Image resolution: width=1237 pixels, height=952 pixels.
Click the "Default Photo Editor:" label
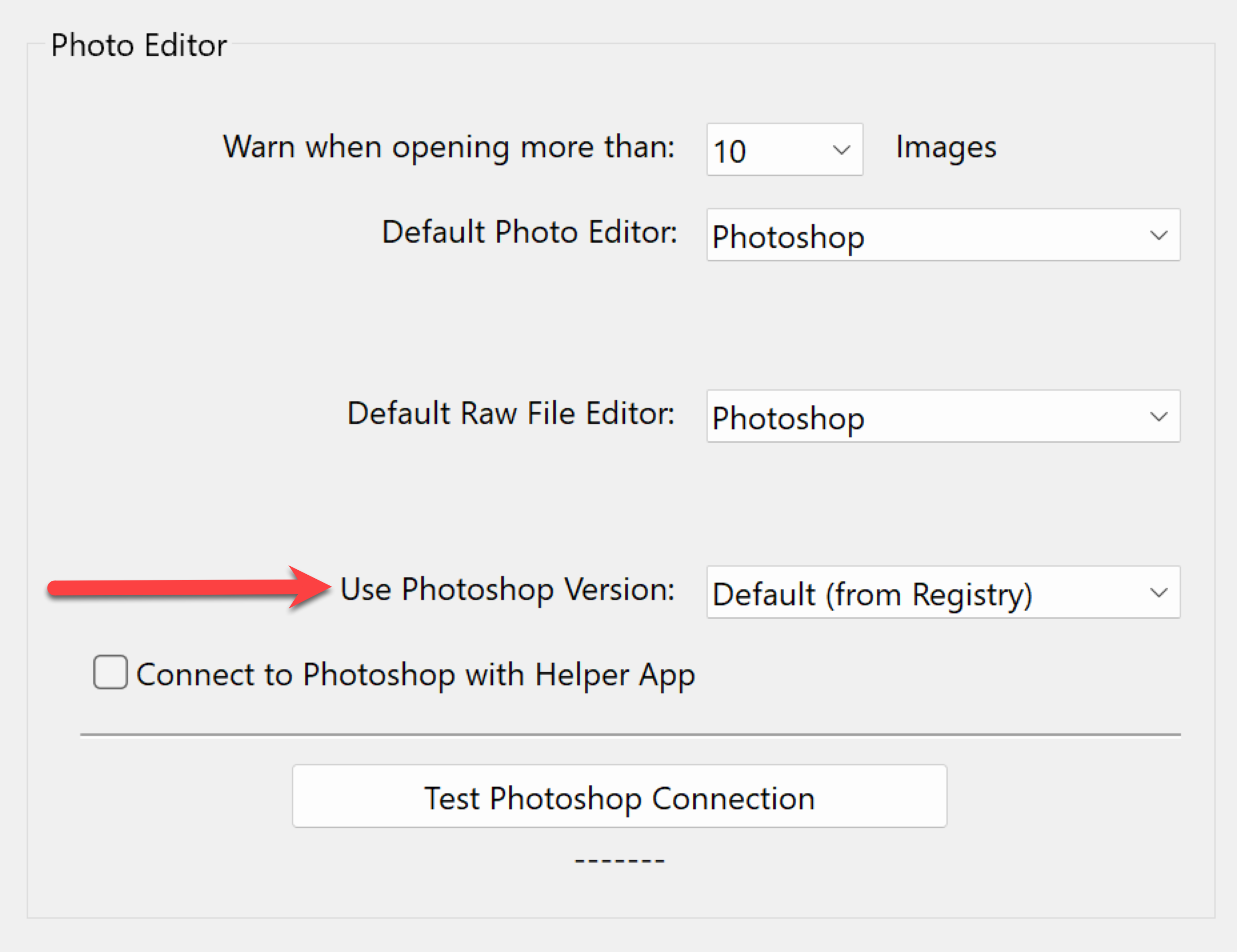tap(529, 232)
